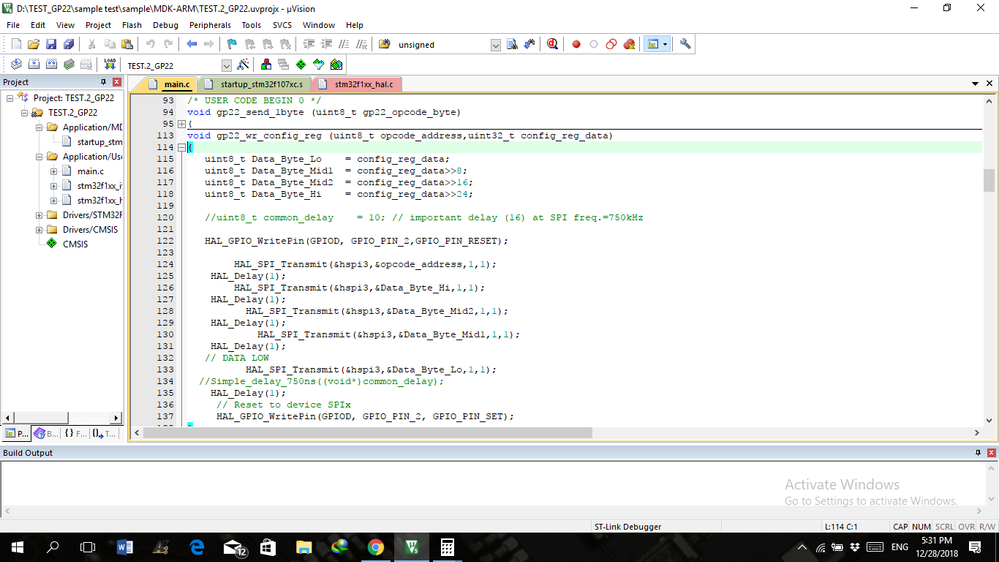This screenshot has height=562, width=999.
Task: Show the Functions tab in the Project pane
Action: pyautogui.click(x=75, y=433)
